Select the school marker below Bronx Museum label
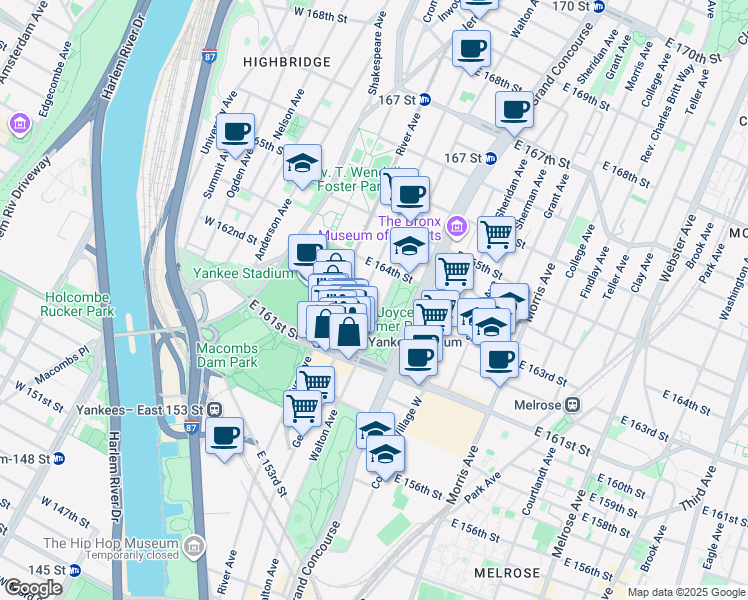This screenshot has height=600, width=748. click(409, 247)
